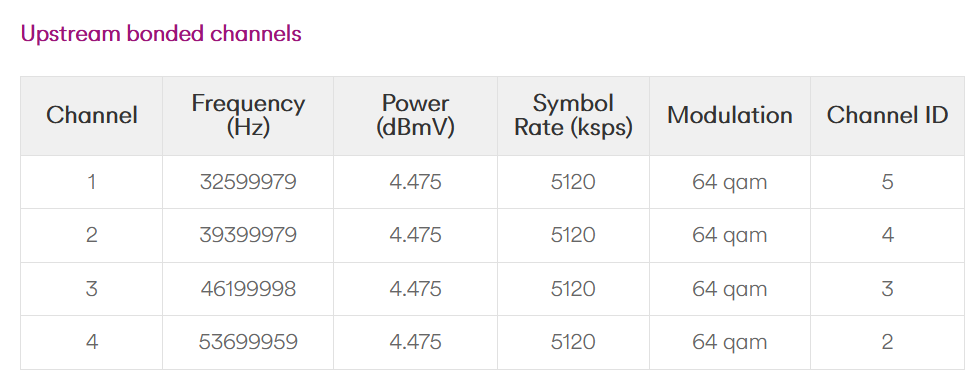Click the symbol rate in channel 2 row

[573, 235]
